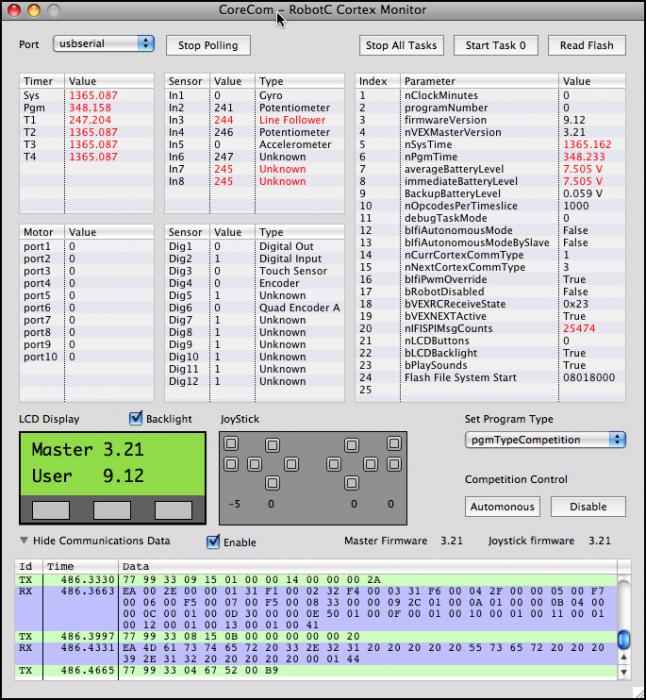Toggle left d-pad up joystick button
Screen dimensions: 646x700
click(x=272, y=445)
